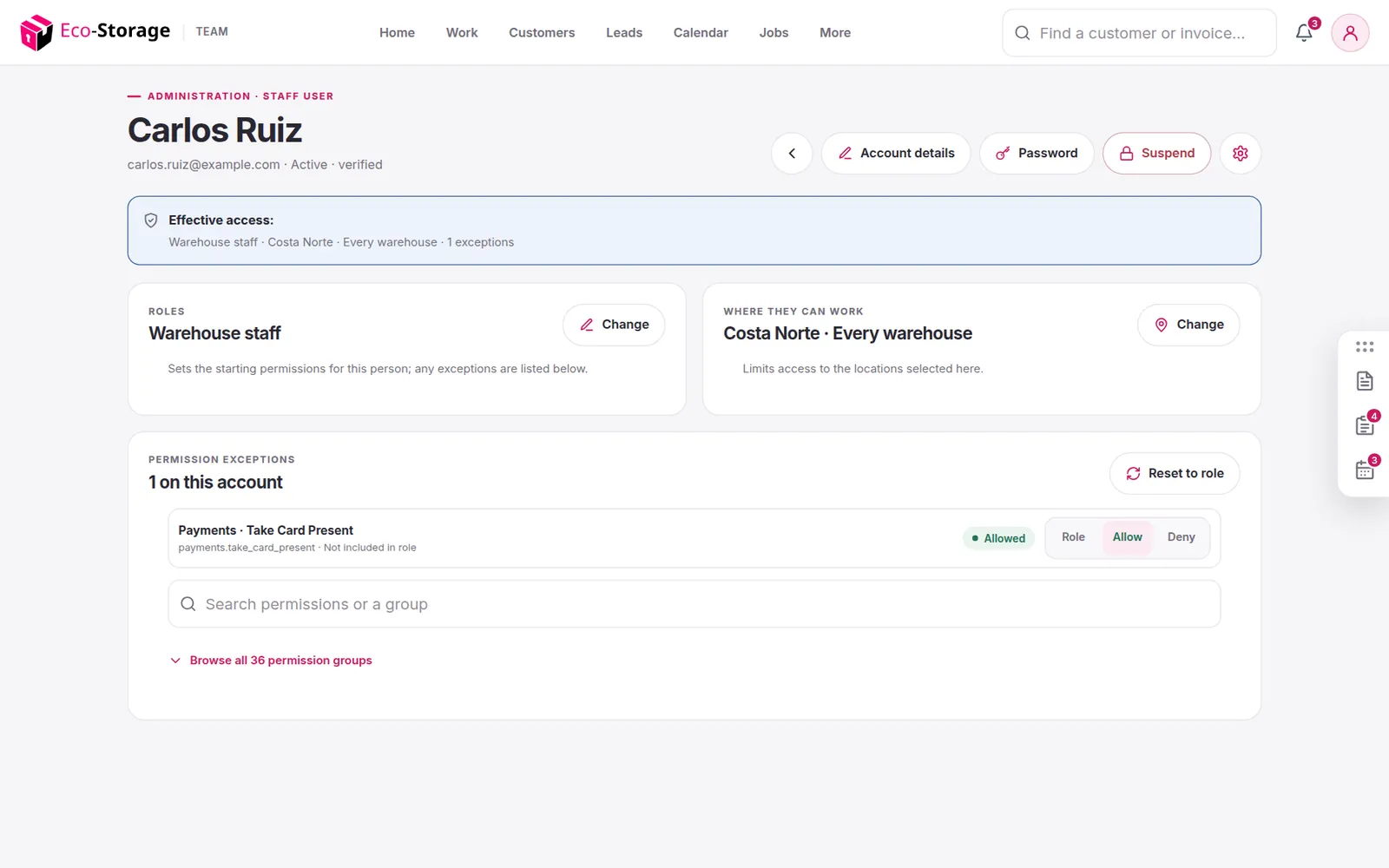The width and height of the screenshot is (1389, 868).
Task: Open the calendar icon with badge 3
Action: 1365,470
